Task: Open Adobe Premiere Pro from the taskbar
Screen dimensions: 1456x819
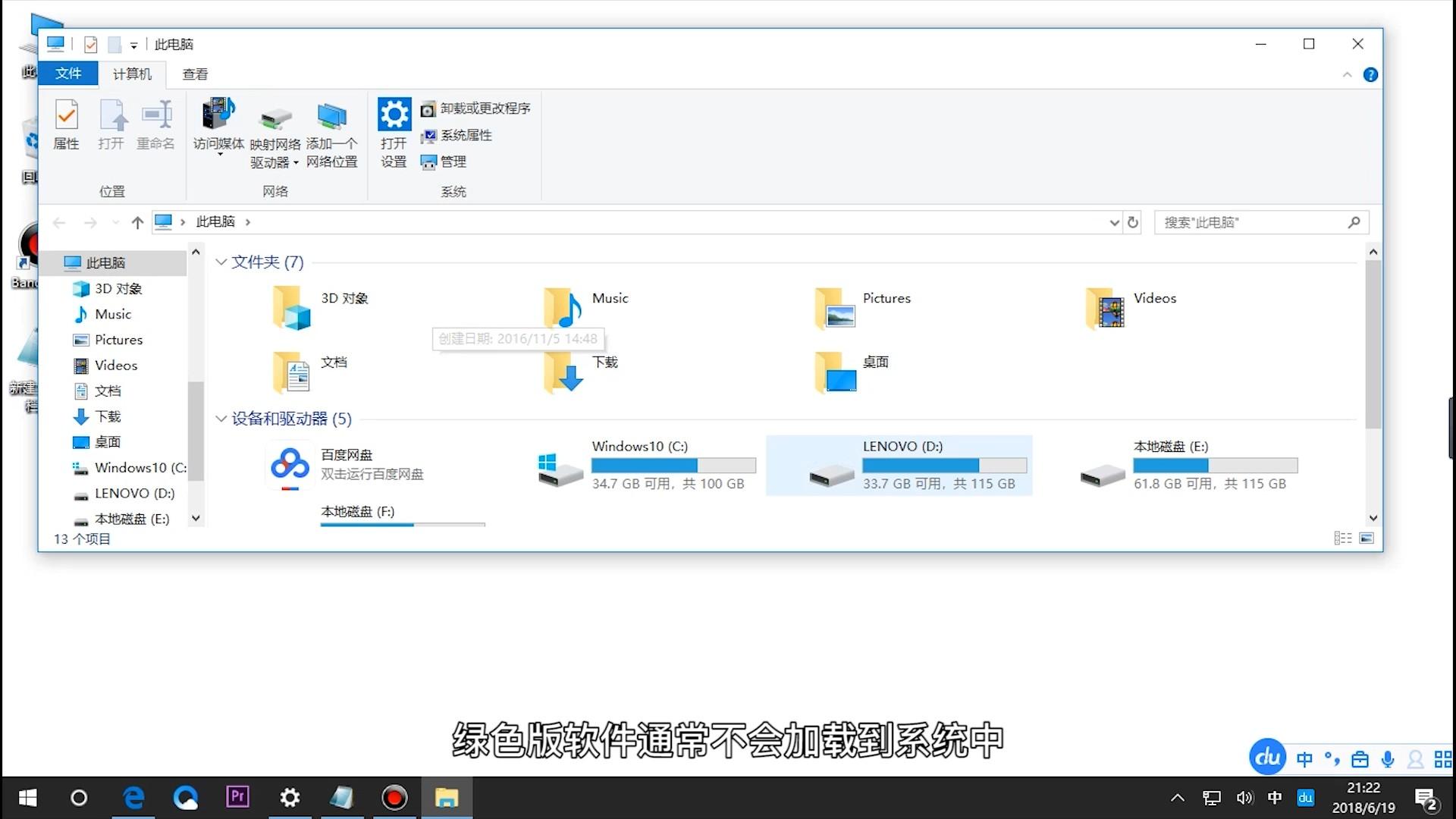Action: 237,797
